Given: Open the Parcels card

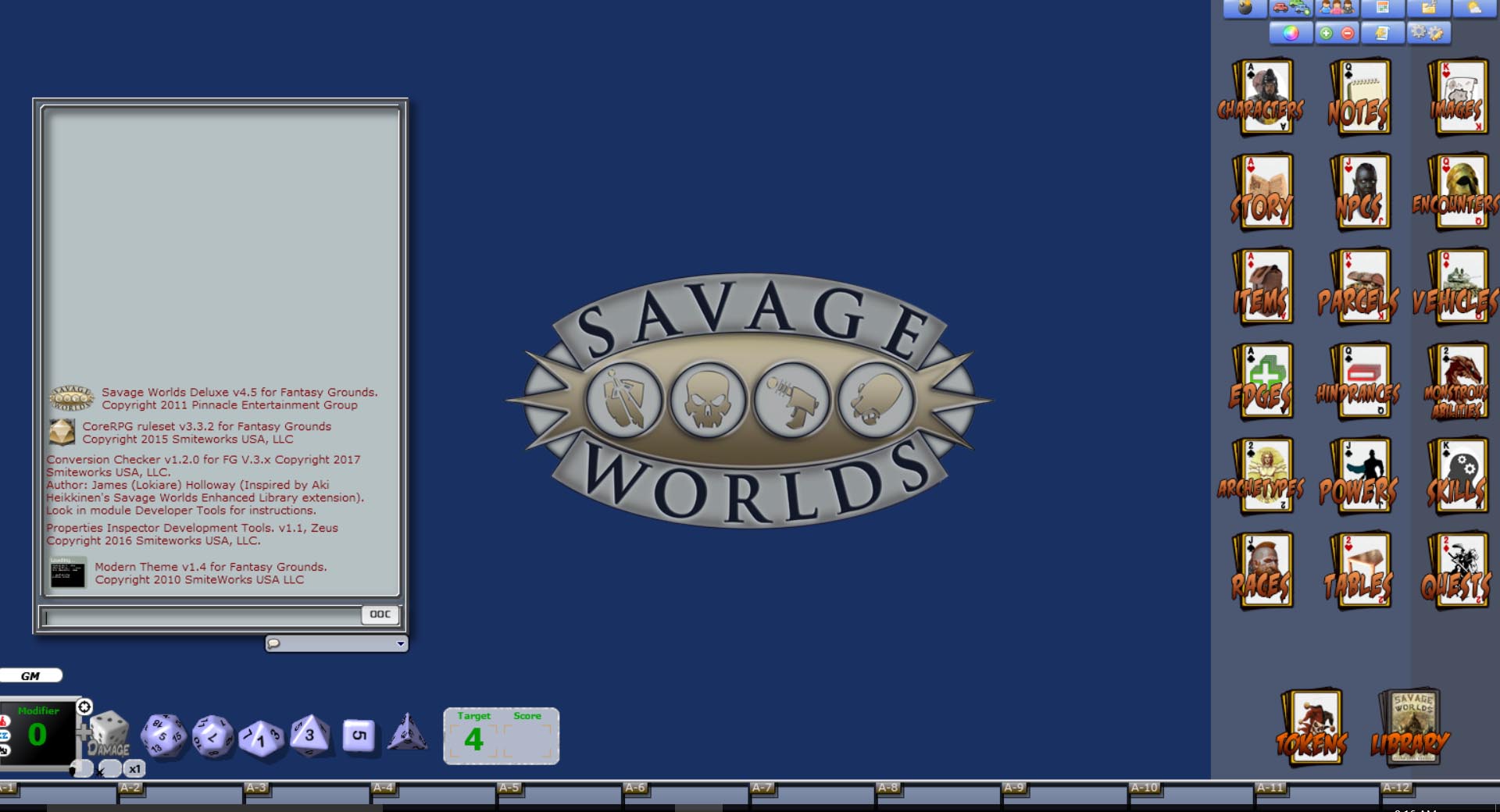Looking at the screenshot, I should click(1359, 287).
